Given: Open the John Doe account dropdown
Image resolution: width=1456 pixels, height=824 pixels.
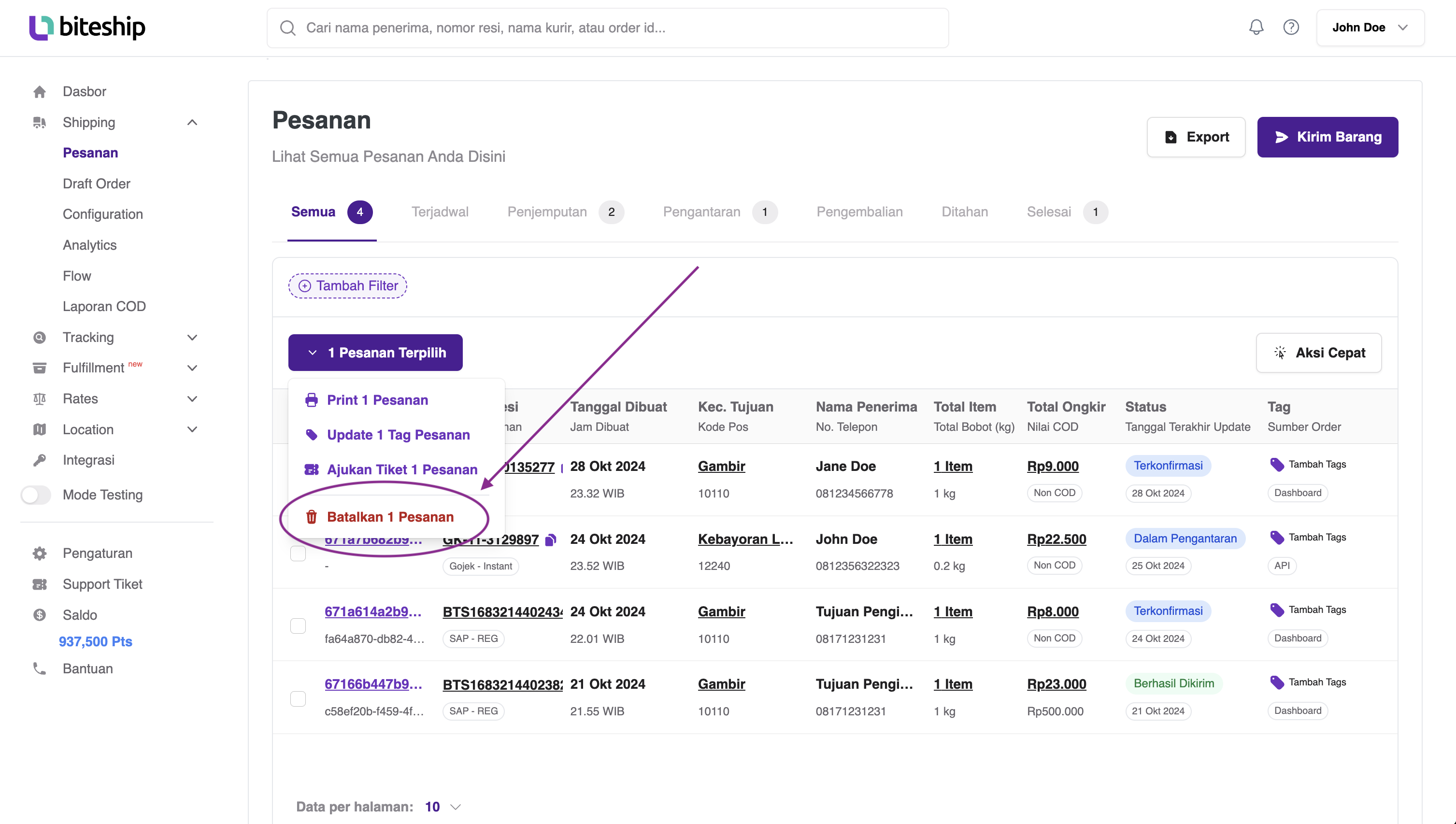Looking at the screenshot, I should click(1370, 27).
